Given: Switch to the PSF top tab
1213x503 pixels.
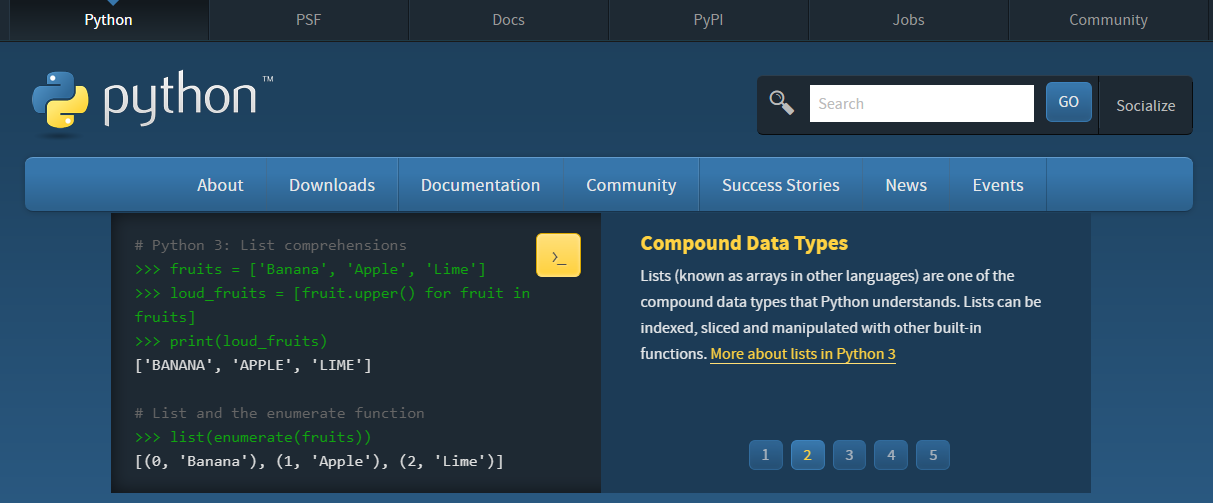Looking at the screenshot, I should click(x=308, y=20).
